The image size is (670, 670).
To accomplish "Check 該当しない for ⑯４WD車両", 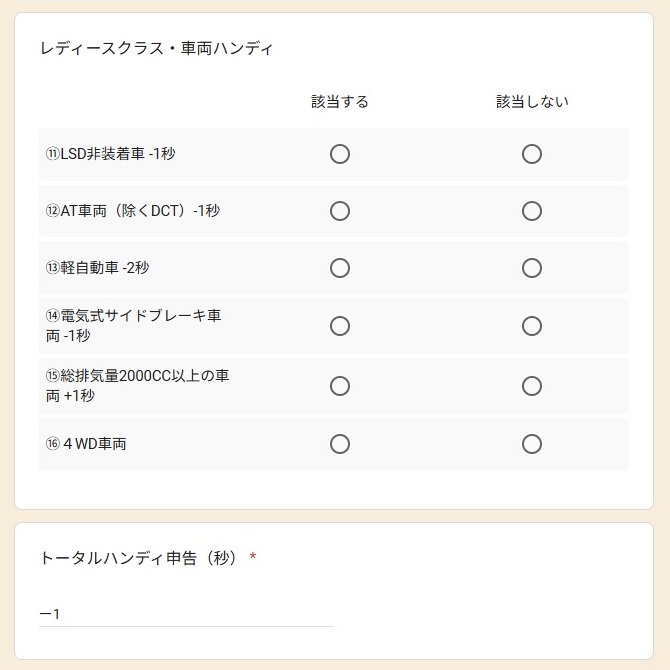I will (532, 444).
